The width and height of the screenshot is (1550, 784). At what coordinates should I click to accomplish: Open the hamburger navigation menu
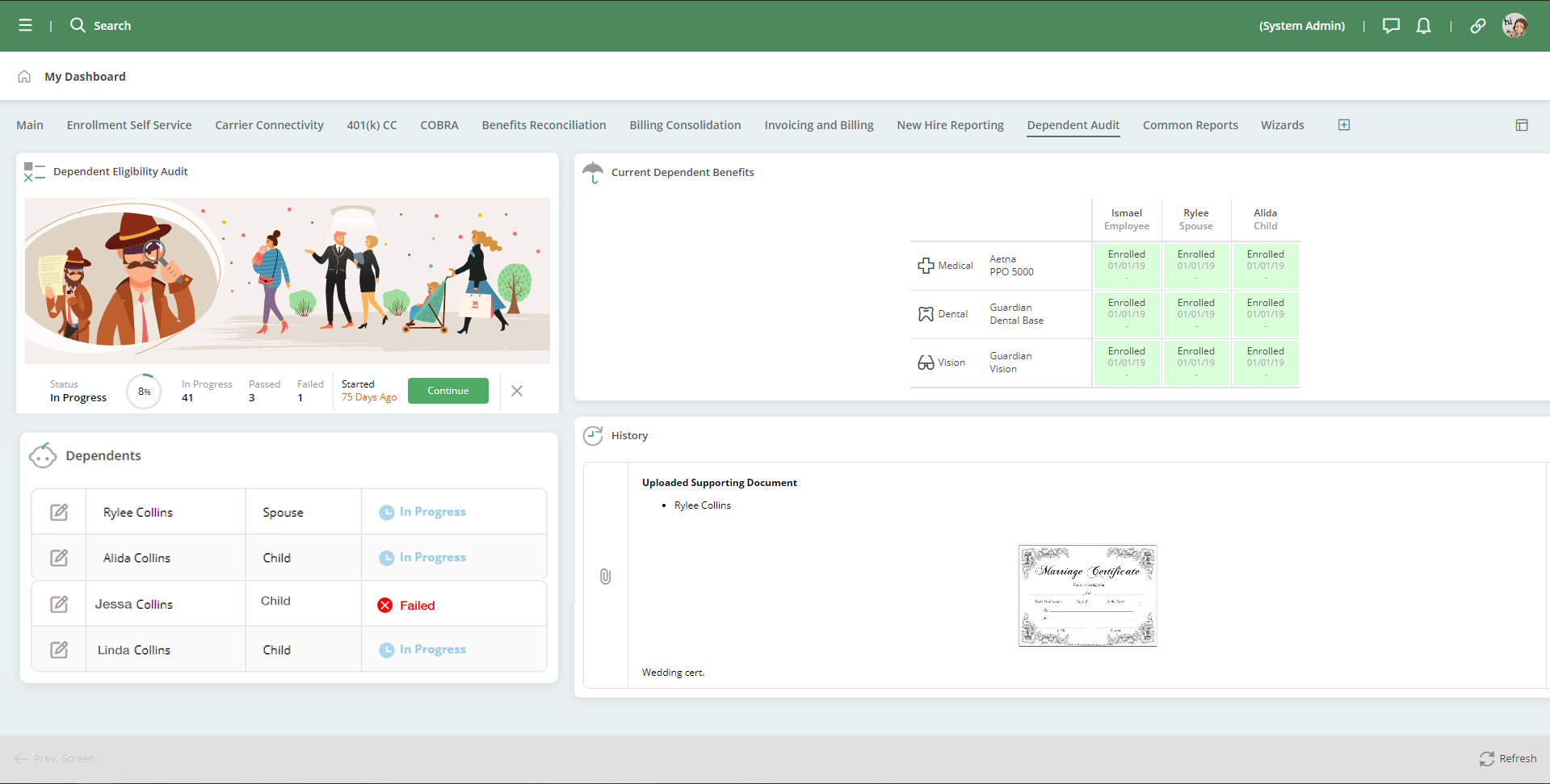26,26
